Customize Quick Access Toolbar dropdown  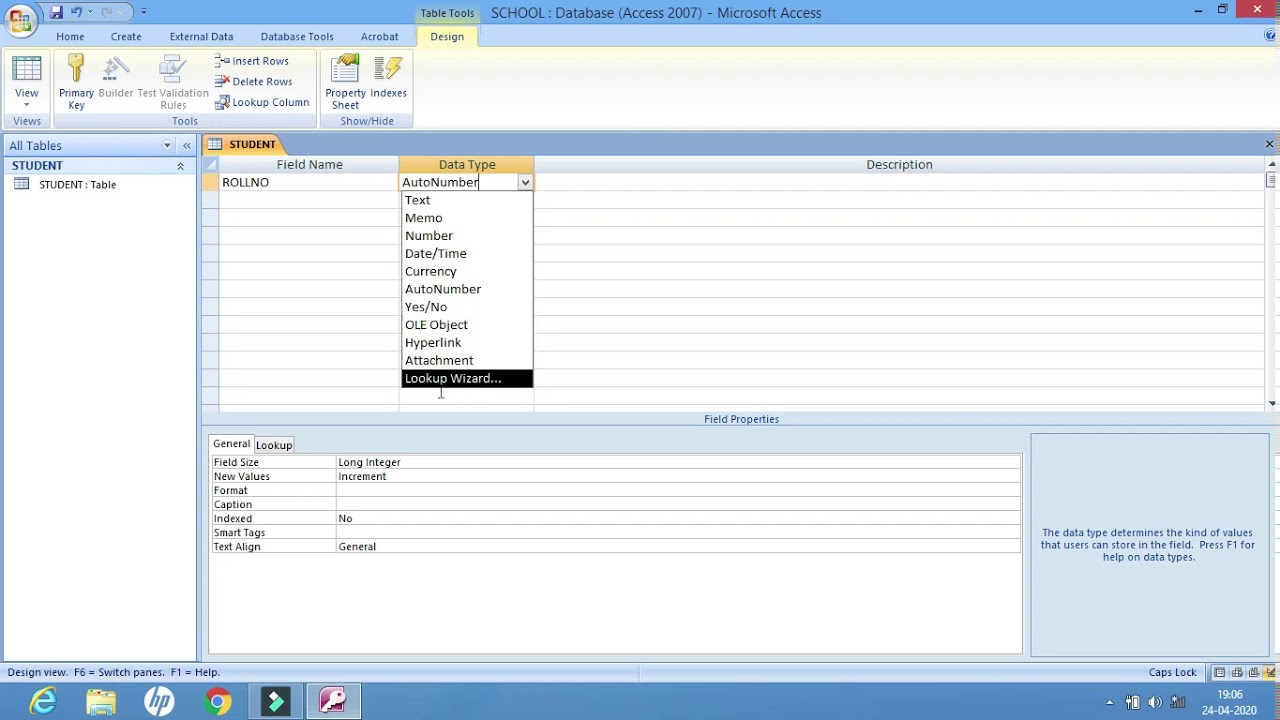[x=143, y=12]
